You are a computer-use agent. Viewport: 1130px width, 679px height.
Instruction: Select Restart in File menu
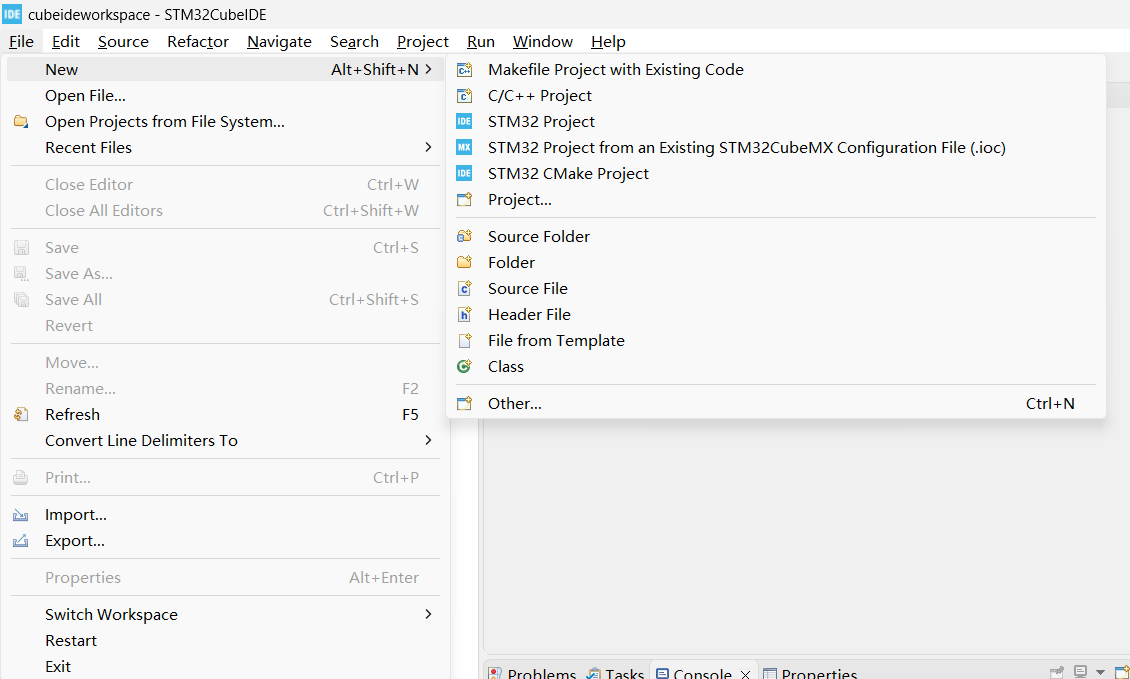(225, 641)
